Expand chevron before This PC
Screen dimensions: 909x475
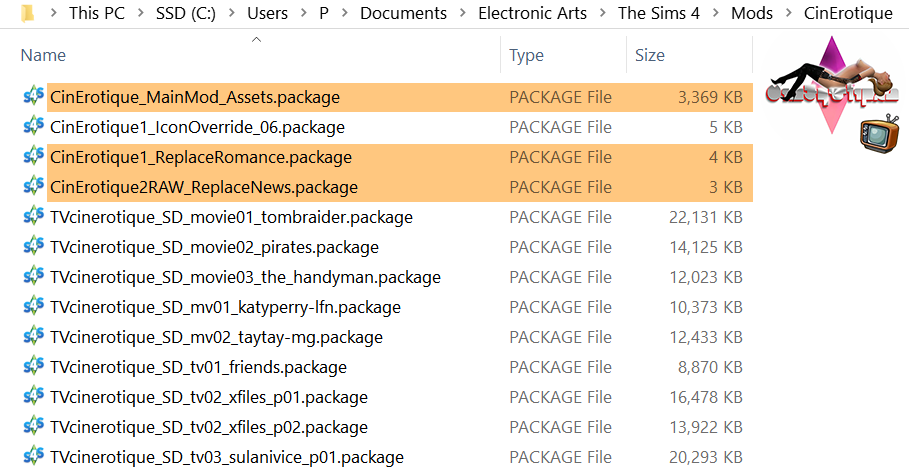pyautogui.click(x=53, y=13)
